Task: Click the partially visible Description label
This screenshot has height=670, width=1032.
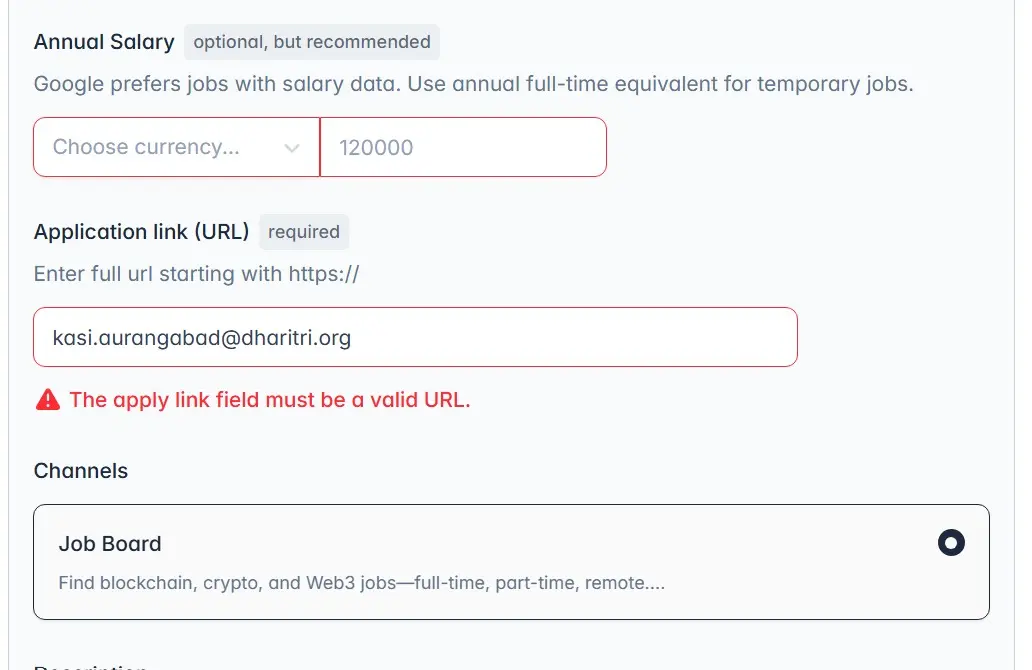Action: click(91, 665)
